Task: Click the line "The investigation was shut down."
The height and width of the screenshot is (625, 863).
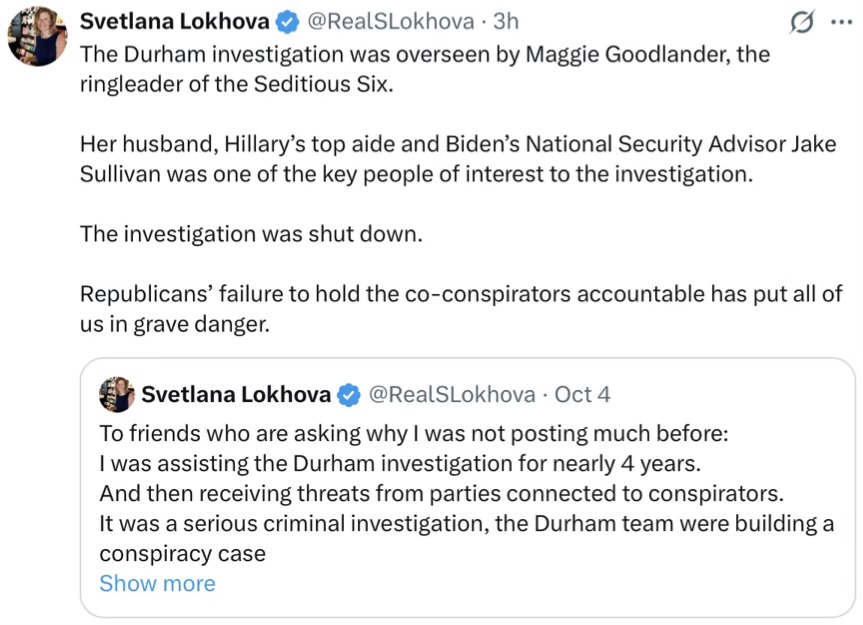Action: (x=251, y=234)
